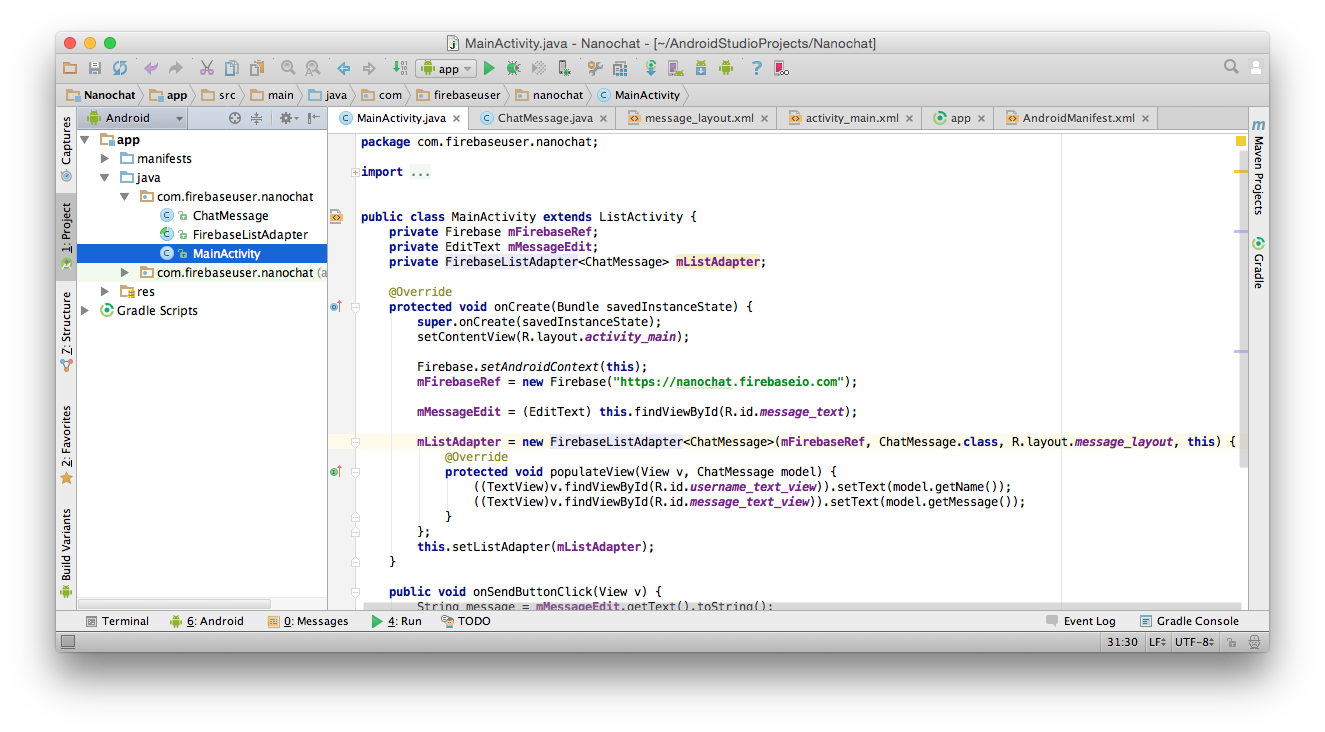The height and width of the screenshot is (732, 1325).
Task: Open the 4: Run tool window
Action: click(397, 621)
